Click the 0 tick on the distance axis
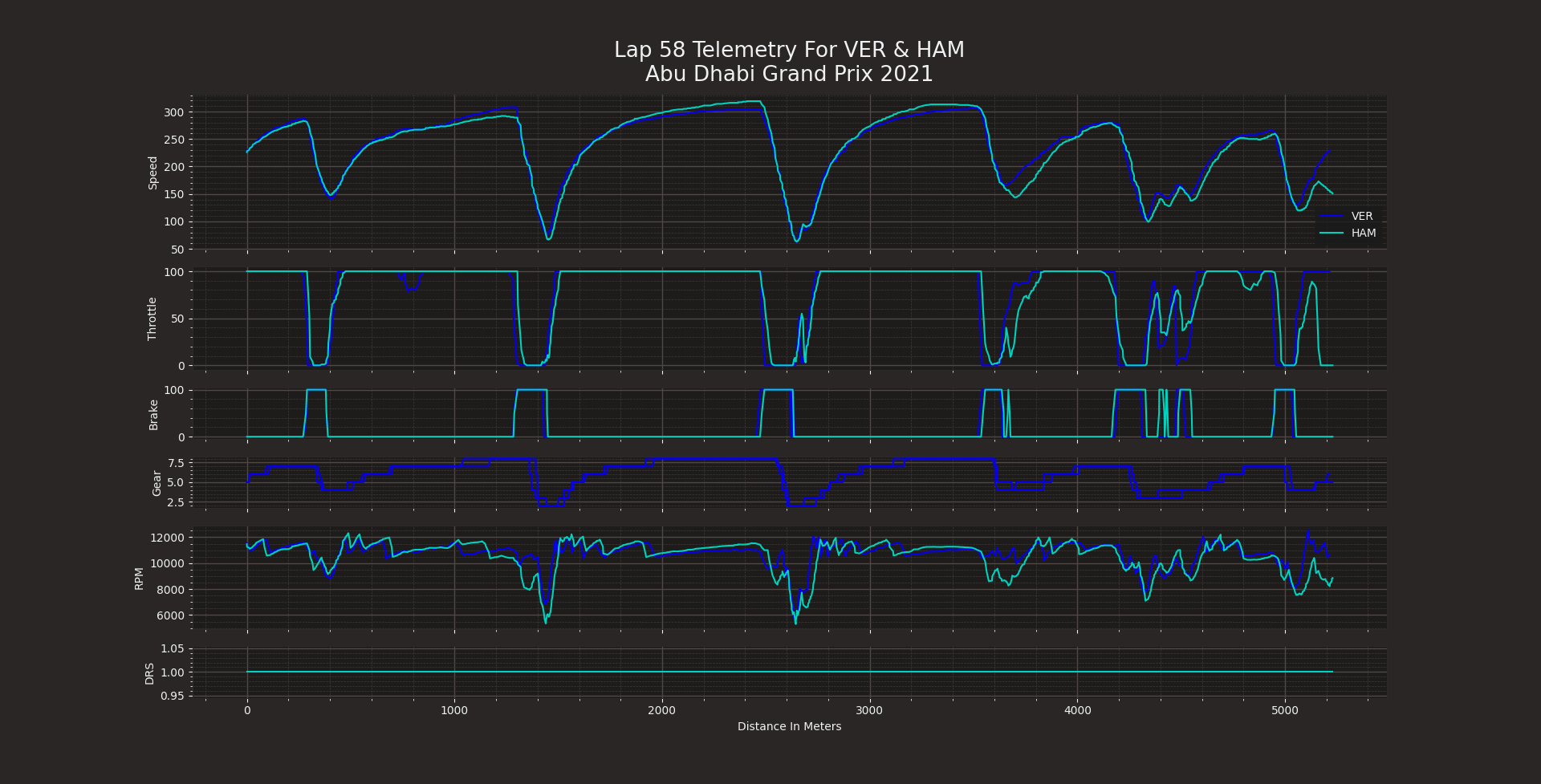 click(x=247, y=710)
